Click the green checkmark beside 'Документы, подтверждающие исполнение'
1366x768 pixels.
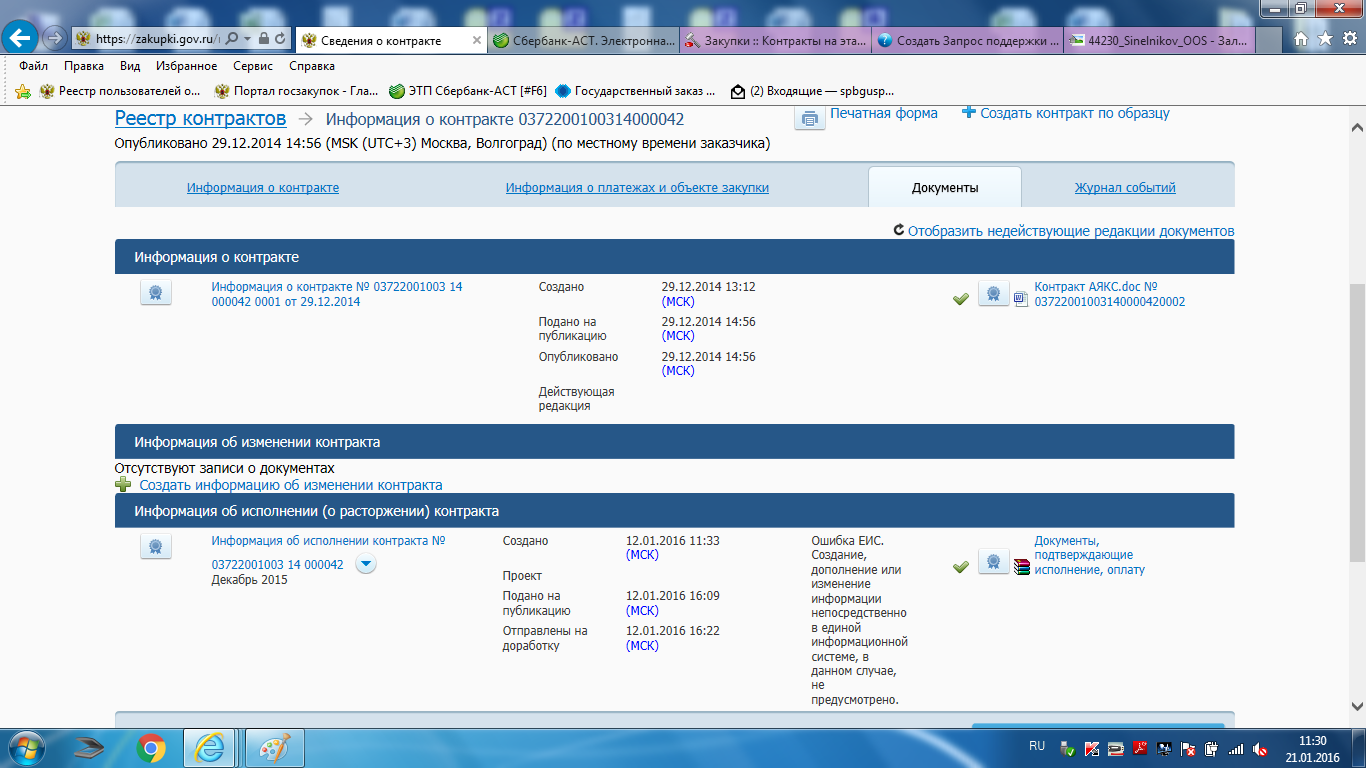tap(961, 566)
